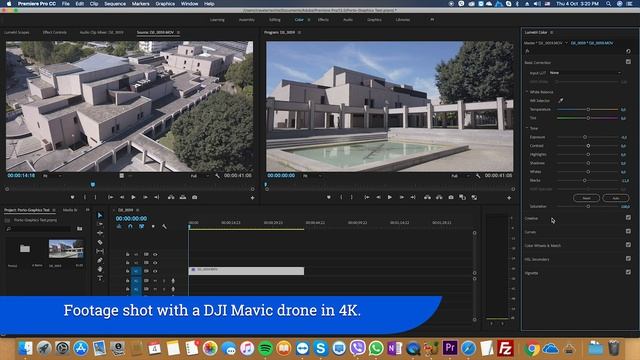Click the Project panel search field
This screenshot has height=360, width=640.
39,229
